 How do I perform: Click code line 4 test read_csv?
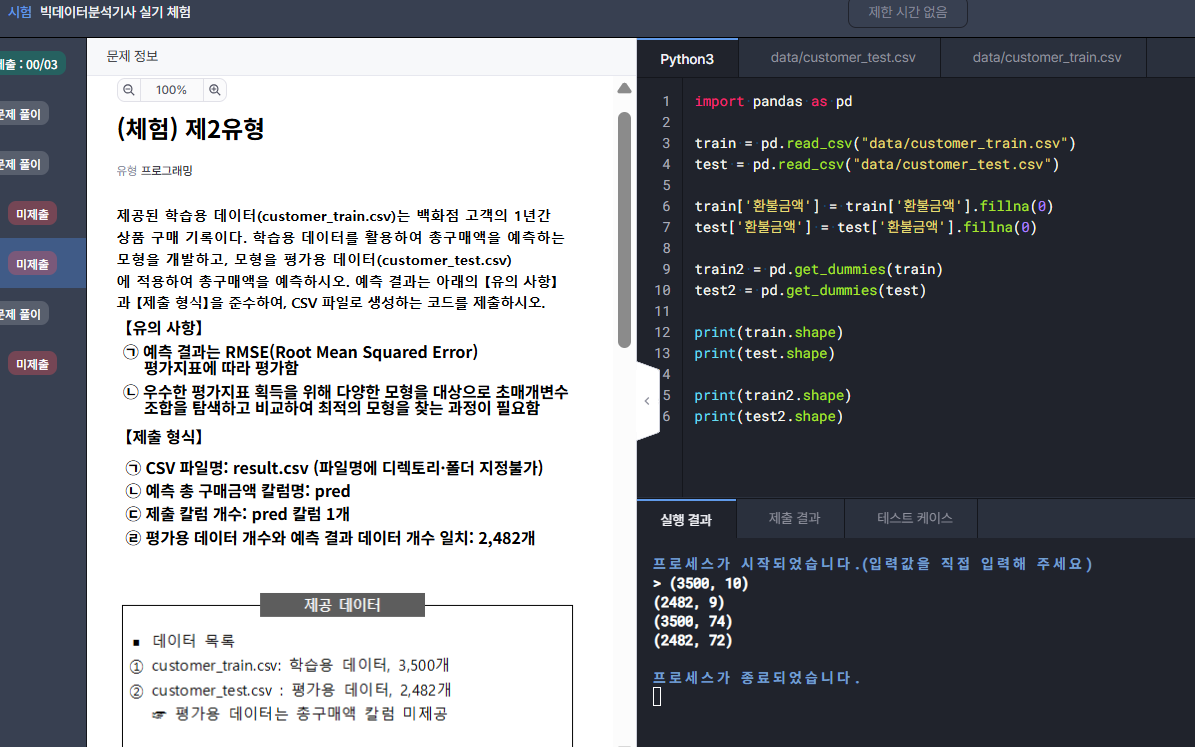(876, 165)
